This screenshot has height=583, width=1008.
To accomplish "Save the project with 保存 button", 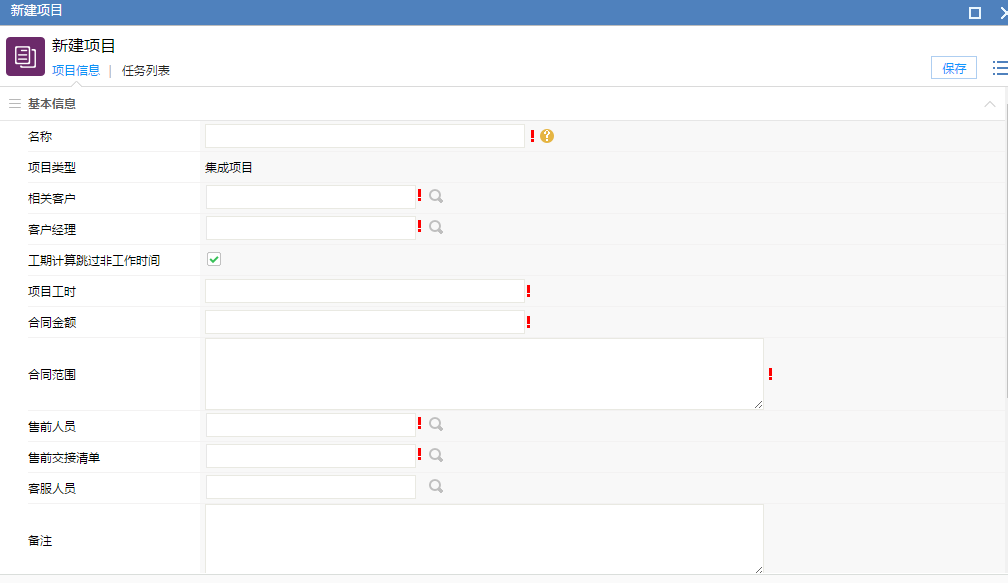I will tap(954, 67).
